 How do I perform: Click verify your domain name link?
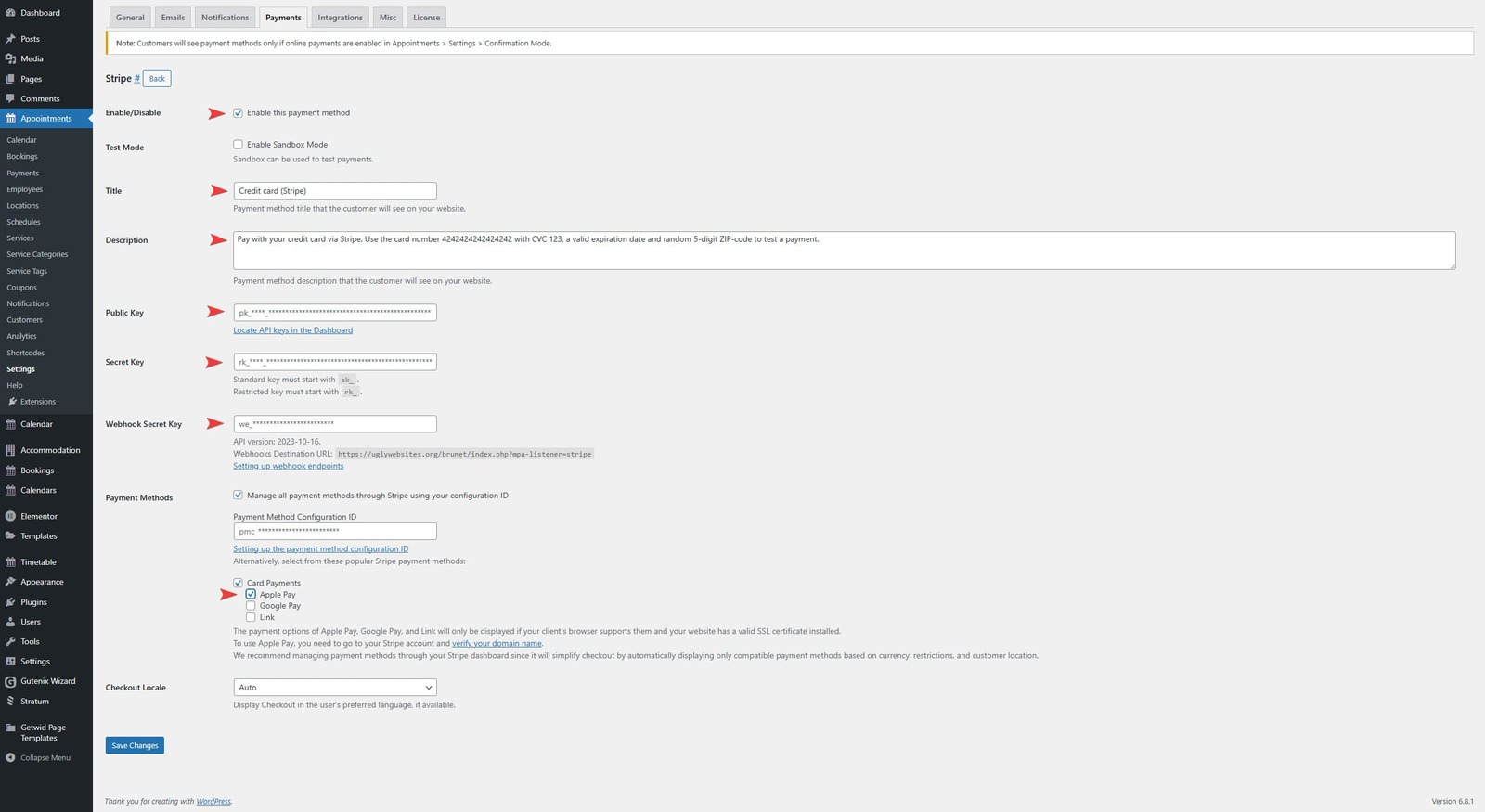(x=497, y=643)
